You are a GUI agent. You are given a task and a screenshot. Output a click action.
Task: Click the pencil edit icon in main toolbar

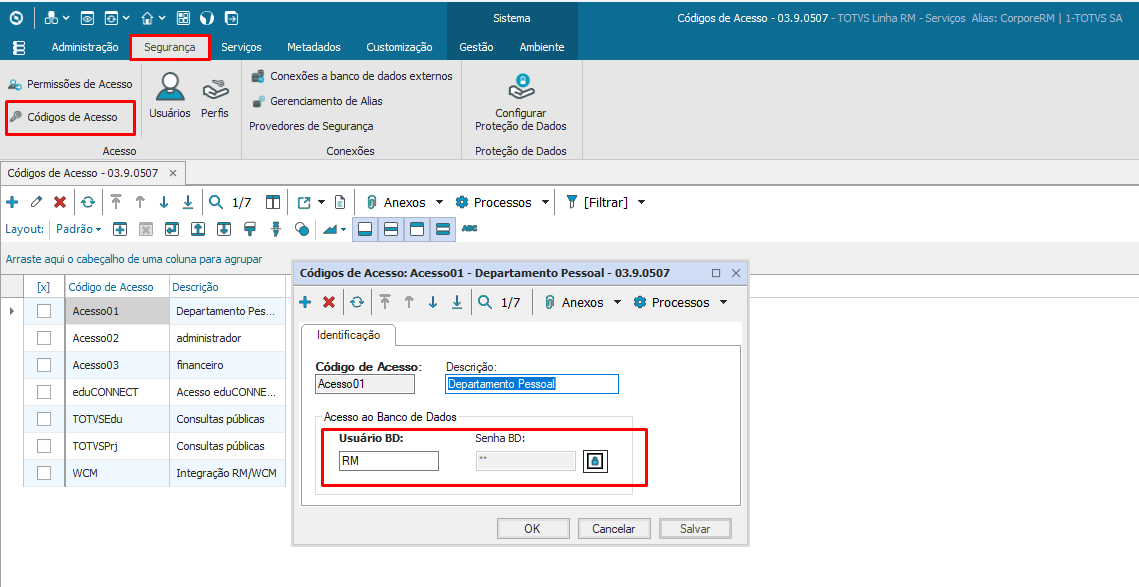[x=36, y=202]
